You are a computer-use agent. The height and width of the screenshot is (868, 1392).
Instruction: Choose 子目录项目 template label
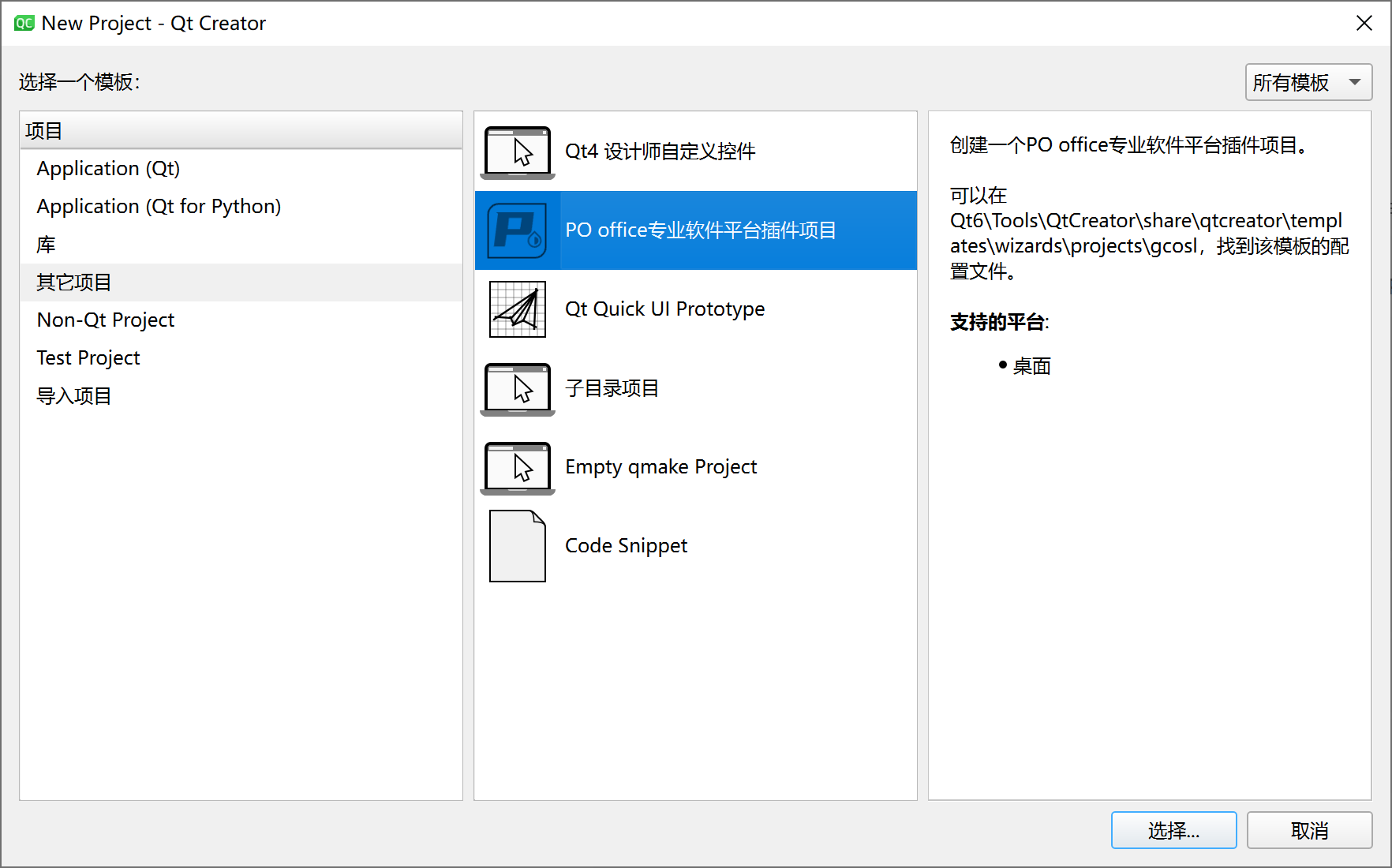[612, 388]
